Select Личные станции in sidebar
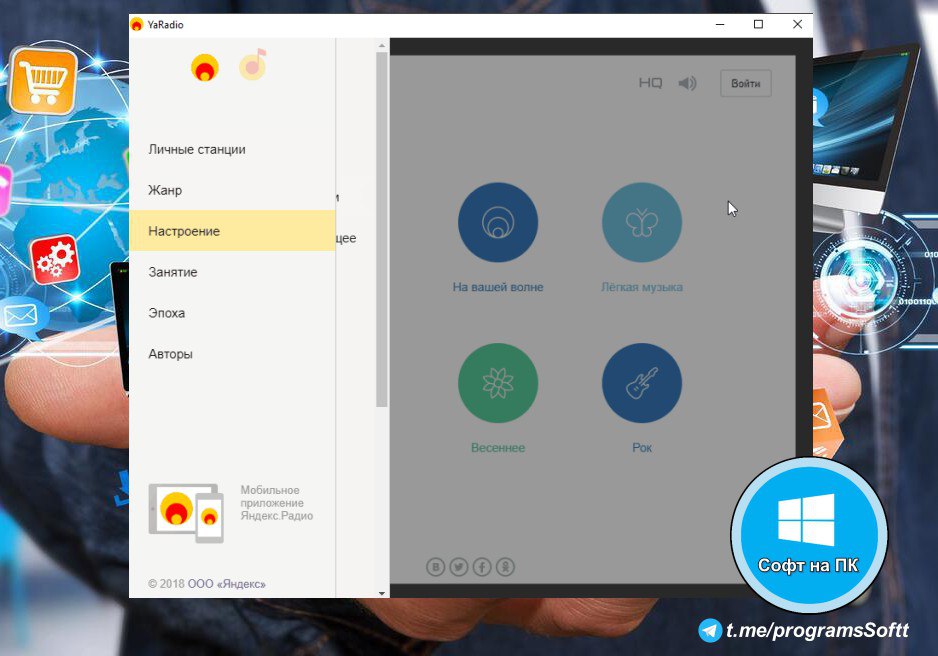The height and width of the screenshot is (656, 938). tap(197, 149)
